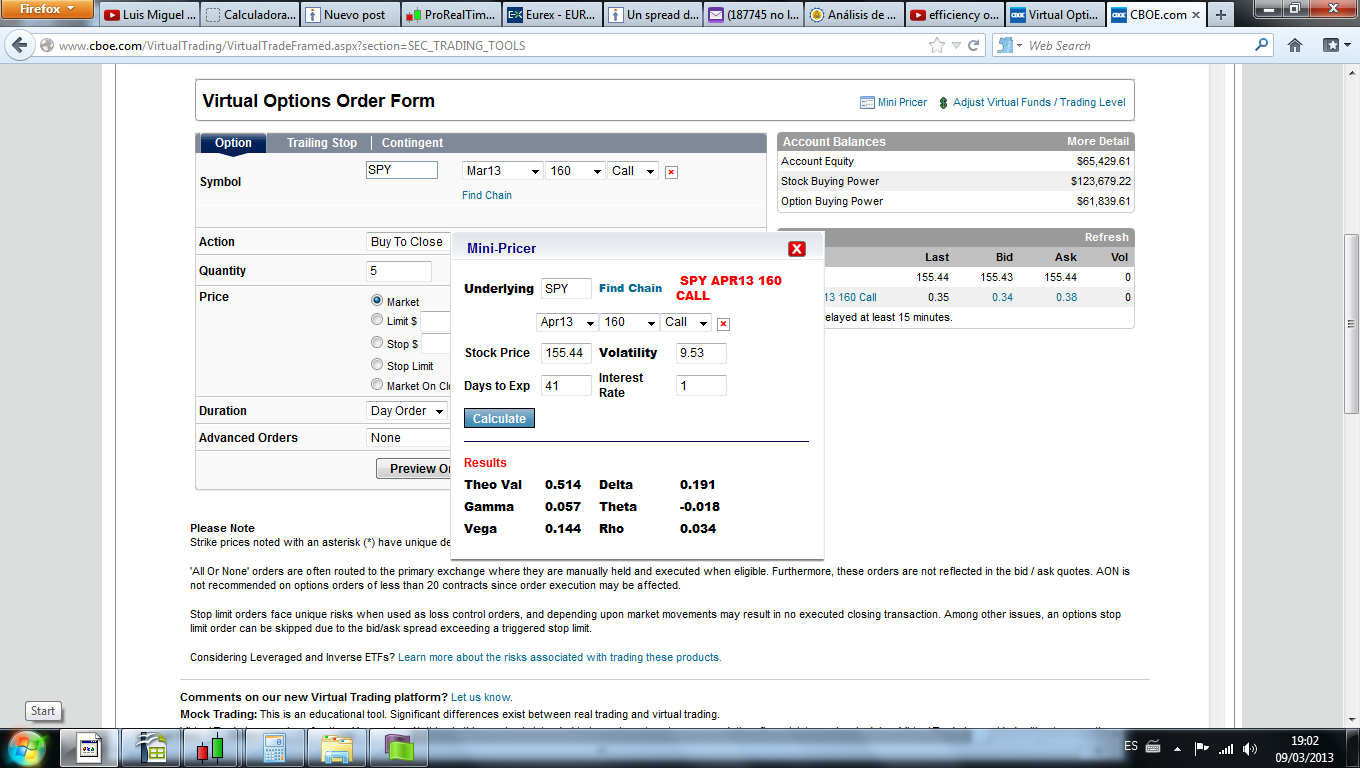Click the Days to Exp input field
1360x768 pixels.
pos(566,385)
